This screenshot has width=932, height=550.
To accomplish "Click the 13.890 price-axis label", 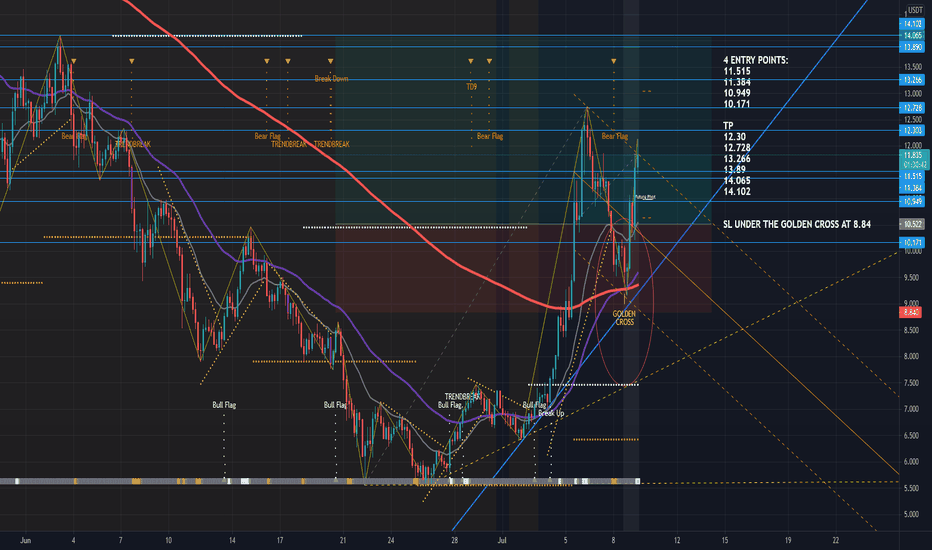I will pos(912,47).
